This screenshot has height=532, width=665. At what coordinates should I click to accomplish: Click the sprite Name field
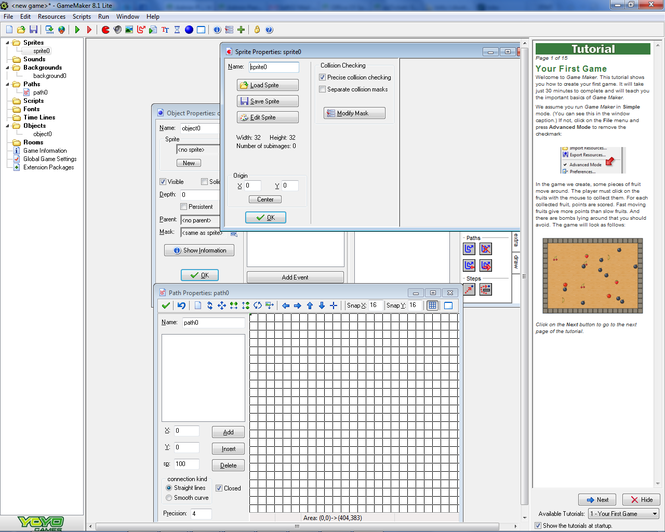click(x=274, y=67)
